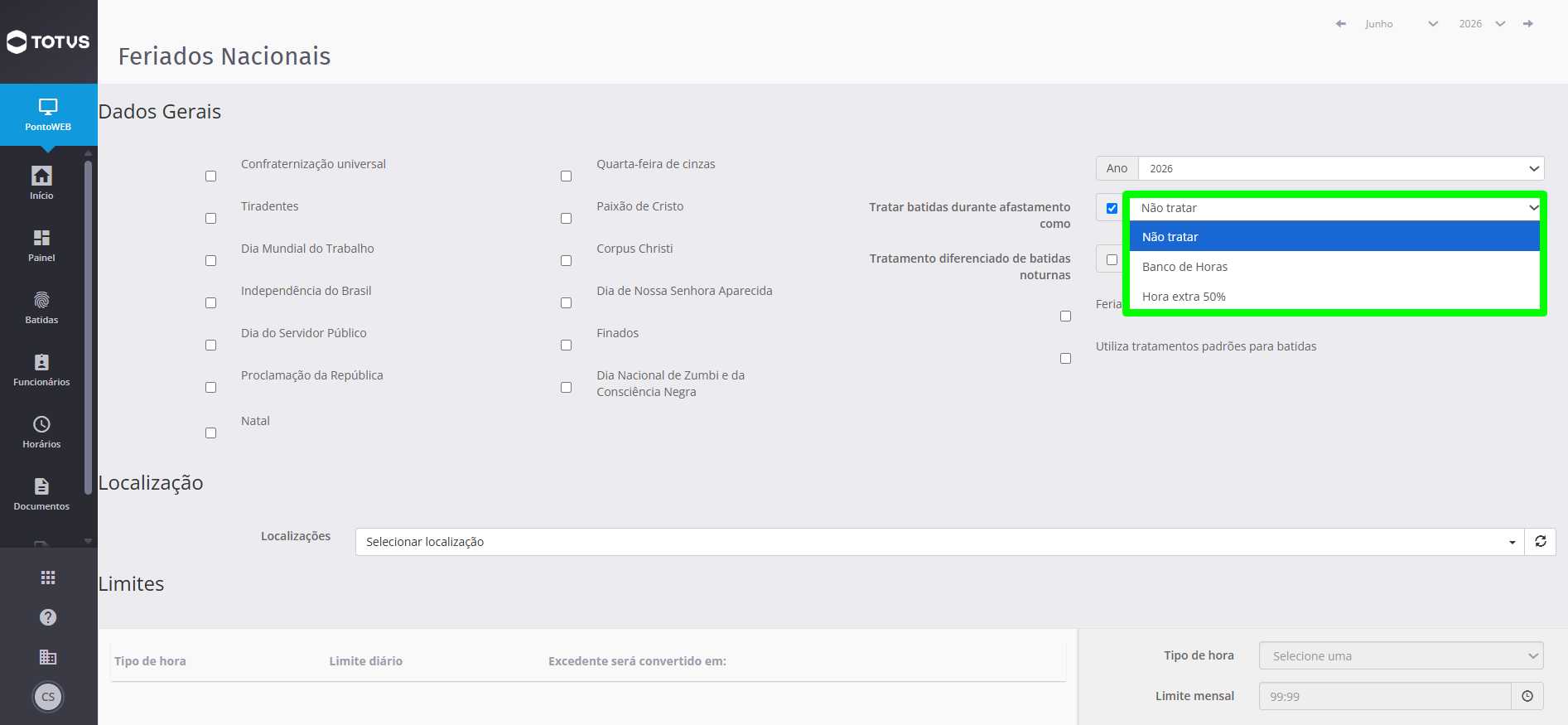
Task: Toggle Tratamento diferenciado de batidas noturnas
Action: tap(1112, 259)
